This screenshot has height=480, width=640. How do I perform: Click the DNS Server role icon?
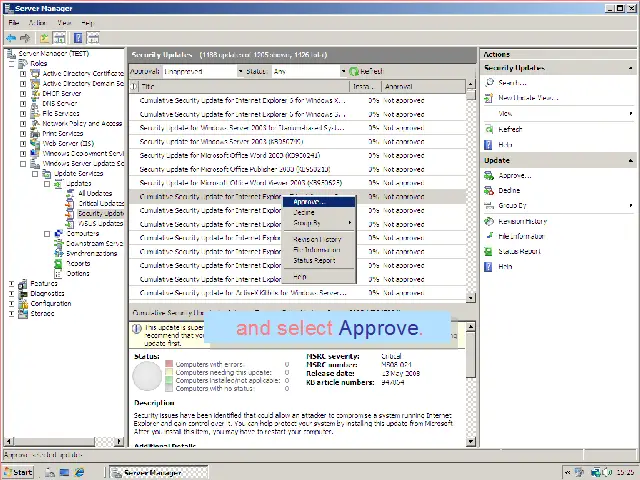coord(35,103)
